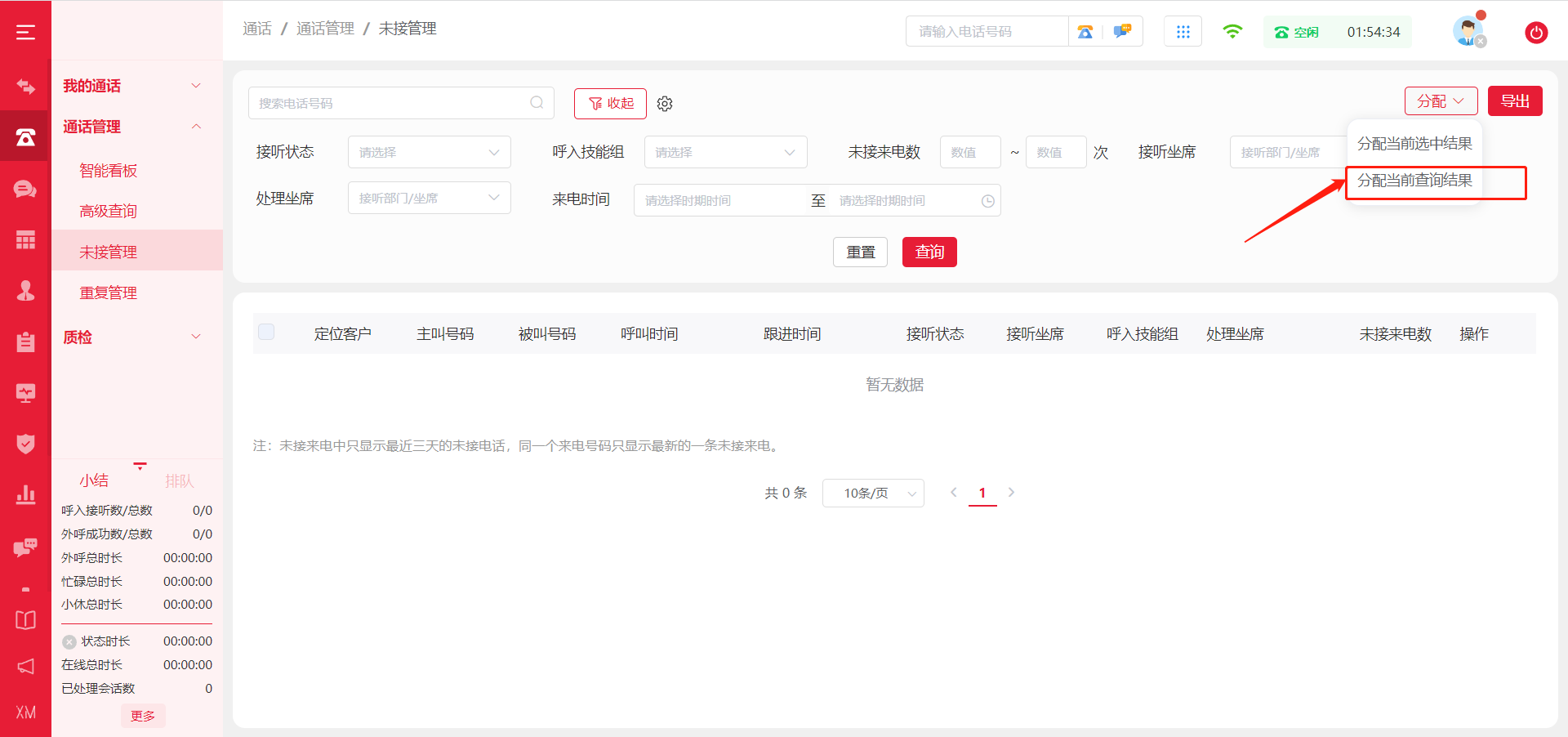Click the 收起 filter collapse button
Image resolution: width=1568 pixels, height=737 pixels.
[x=610, y=104]
